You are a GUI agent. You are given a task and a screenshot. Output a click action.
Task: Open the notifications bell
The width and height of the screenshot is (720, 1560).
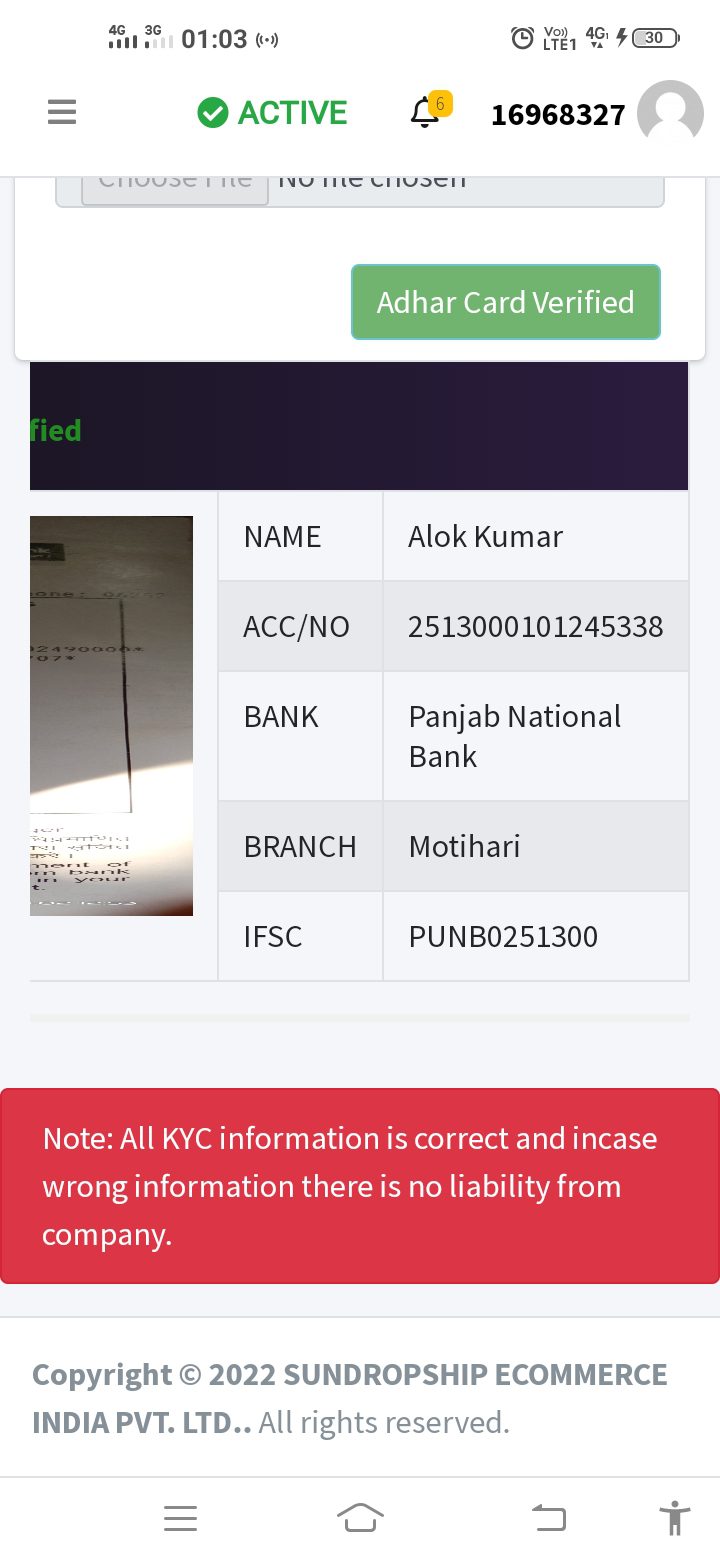425,113
